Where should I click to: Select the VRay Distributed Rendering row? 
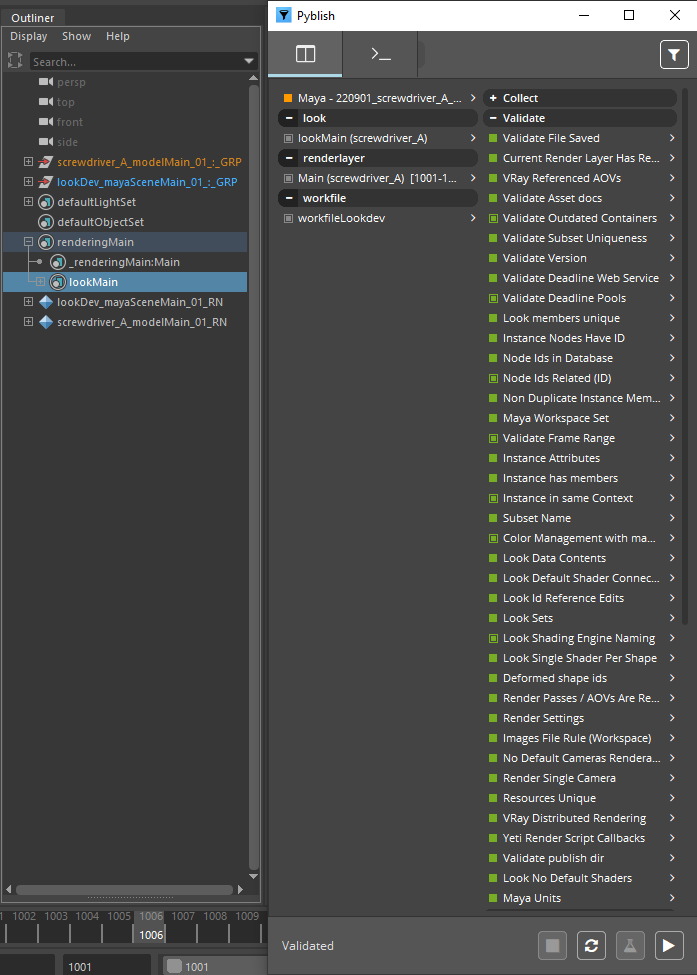pos(579,818)
